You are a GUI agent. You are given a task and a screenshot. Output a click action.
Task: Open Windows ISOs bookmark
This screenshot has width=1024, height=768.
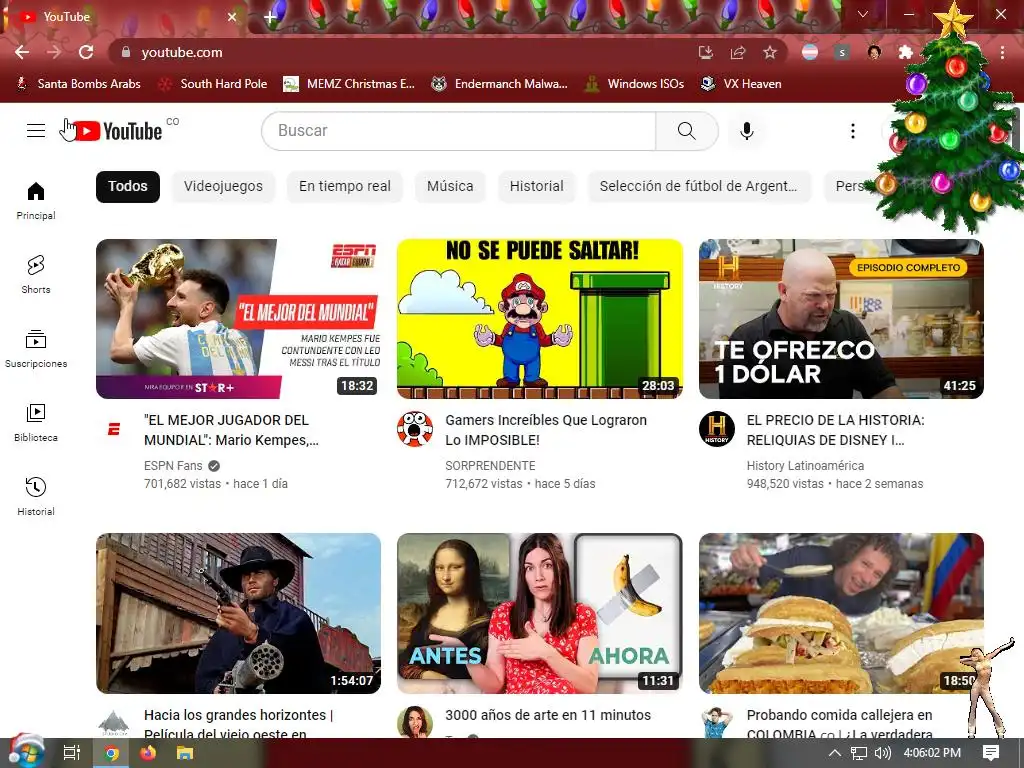635,84
